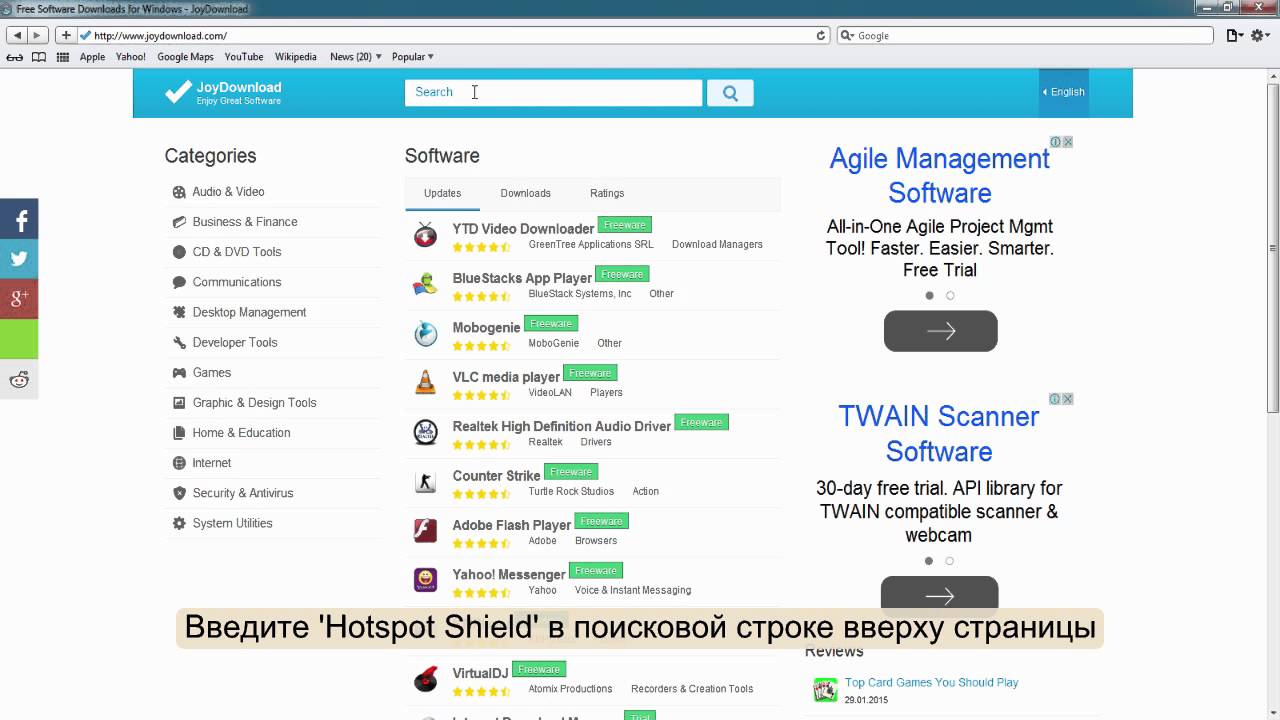Click the JoyDownload search input field
Image resolution: width=1280 pixels, height=720 pixels.
(x=553, y=93)
